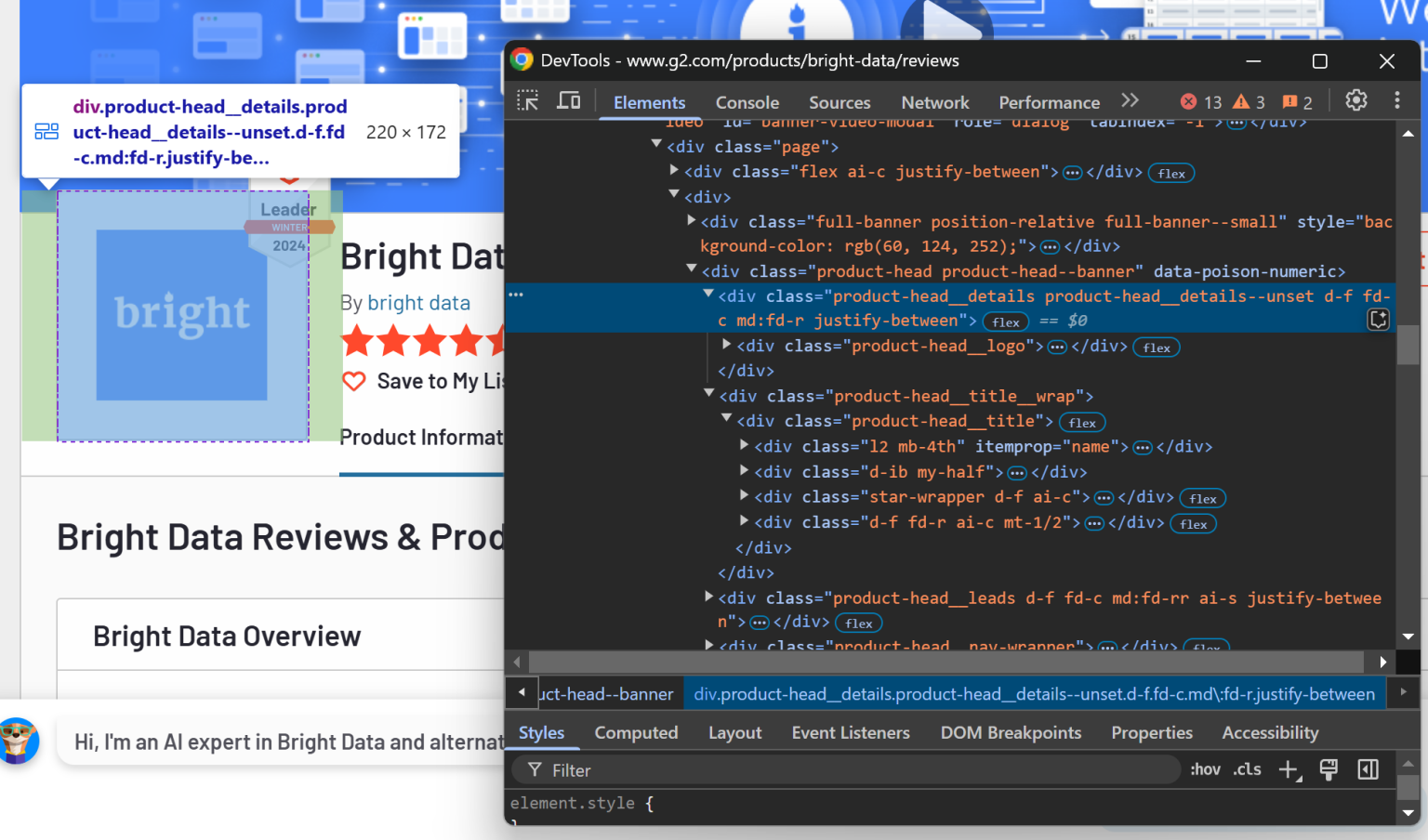
Task: Click the red error count icon
Action: pos(1189,101)
